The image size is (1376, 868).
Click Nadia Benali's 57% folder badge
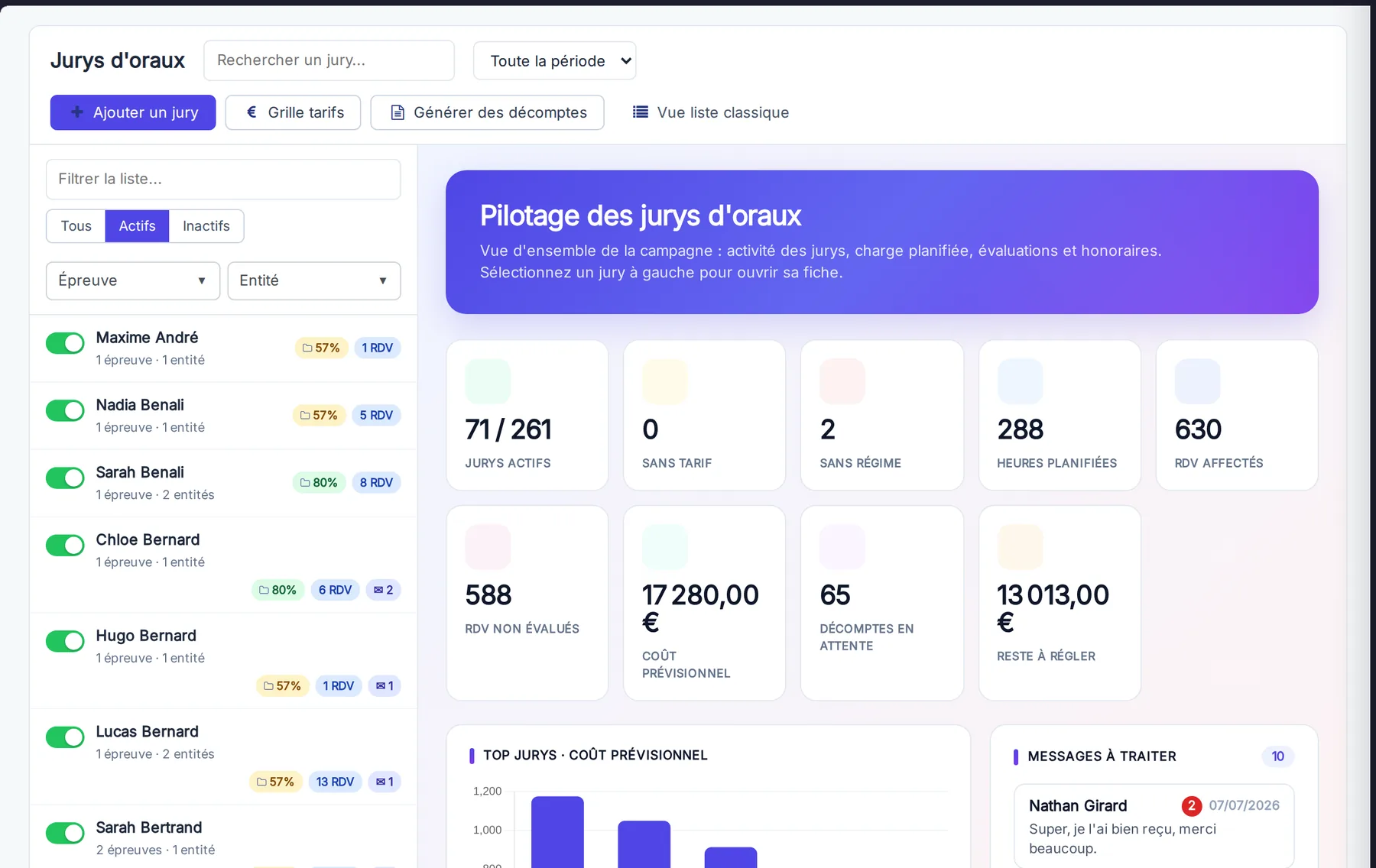tap(320, 415)
